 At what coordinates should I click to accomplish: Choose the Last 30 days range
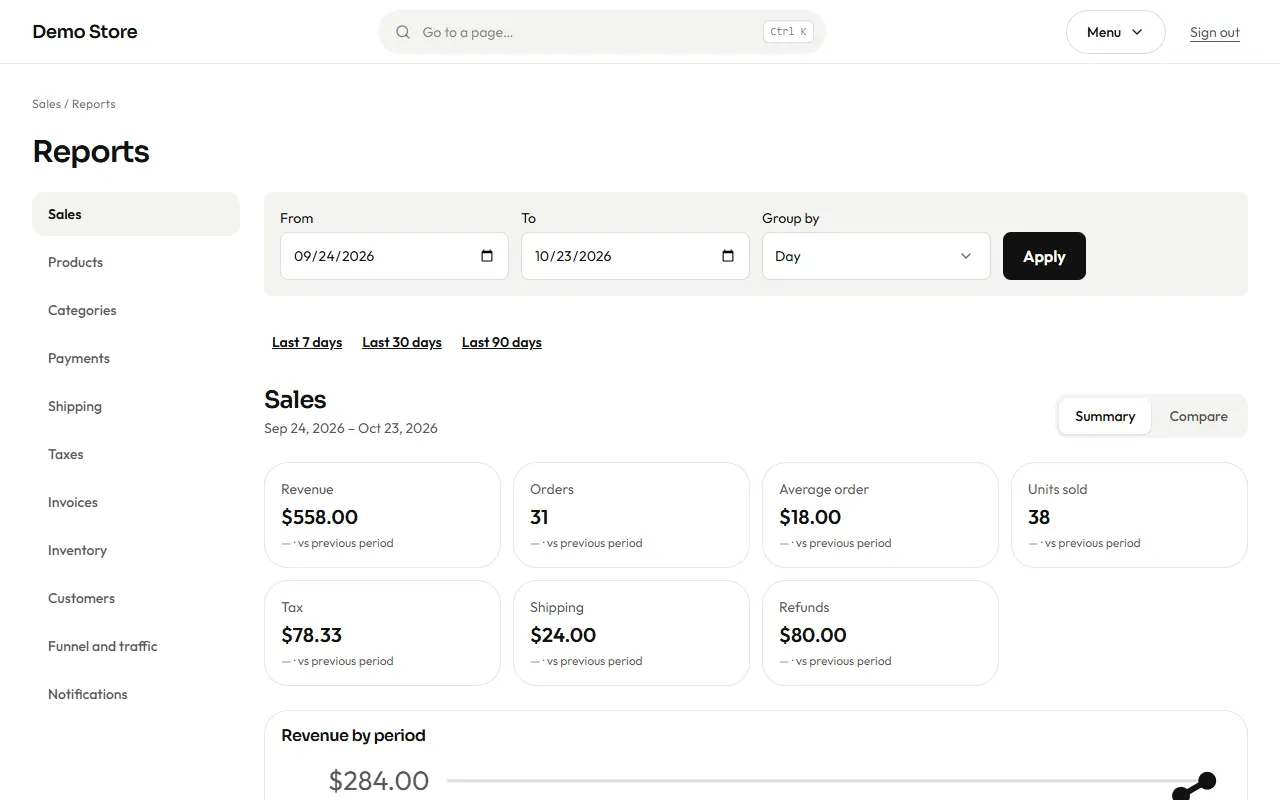(x=402, y=342)
